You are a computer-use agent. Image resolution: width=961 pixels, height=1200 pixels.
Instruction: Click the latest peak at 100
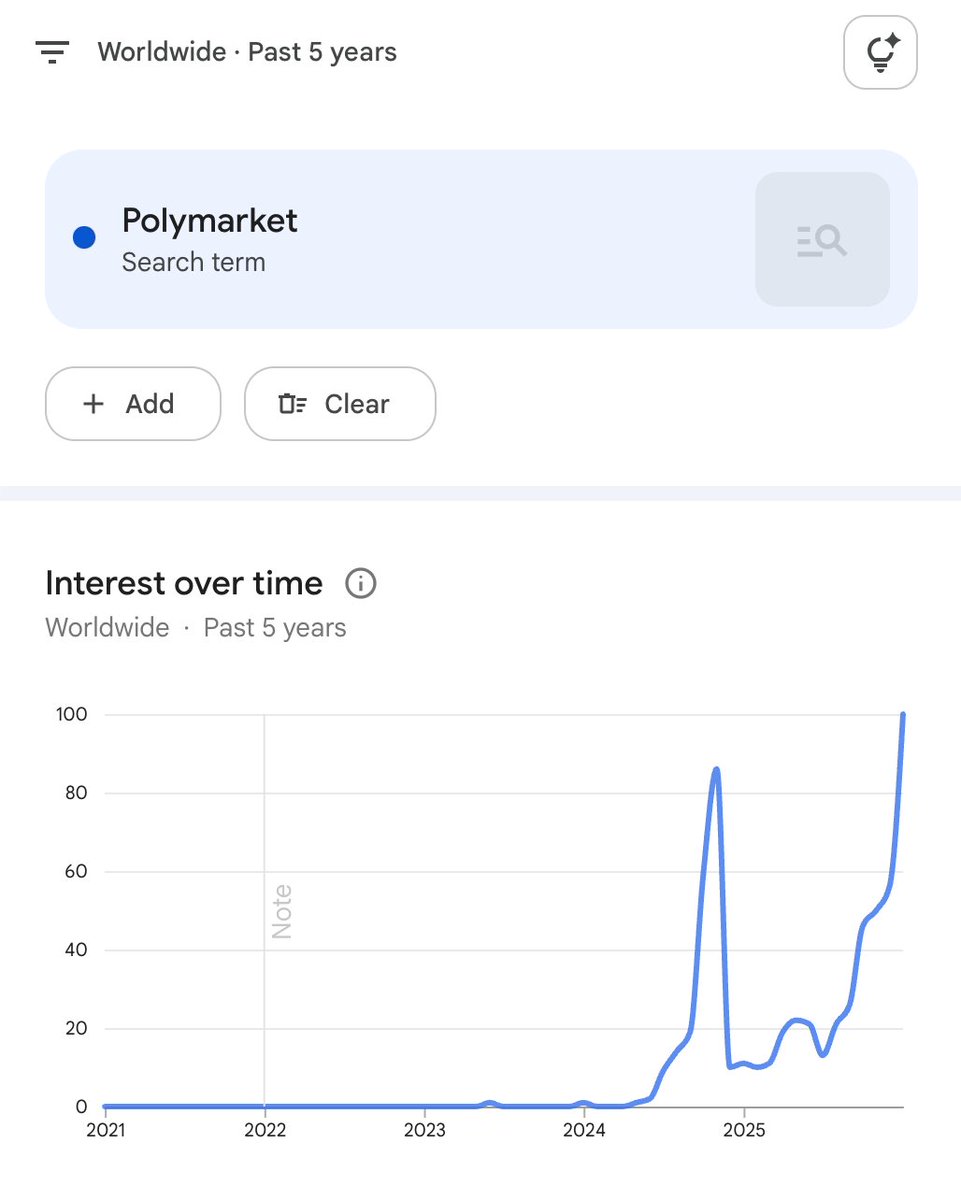[x=903, y=714]
